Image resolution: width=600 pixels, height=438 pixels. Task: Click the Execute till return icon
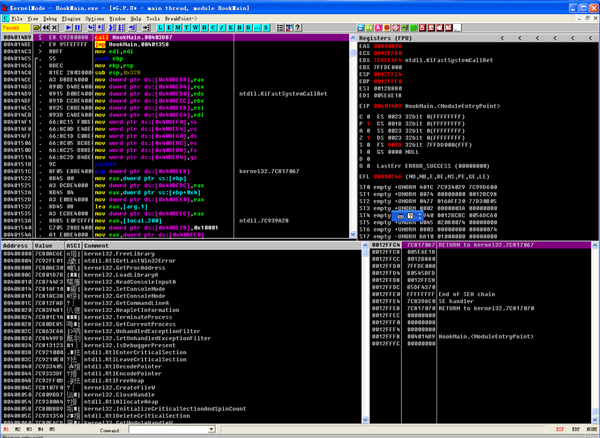coord(132,28)
